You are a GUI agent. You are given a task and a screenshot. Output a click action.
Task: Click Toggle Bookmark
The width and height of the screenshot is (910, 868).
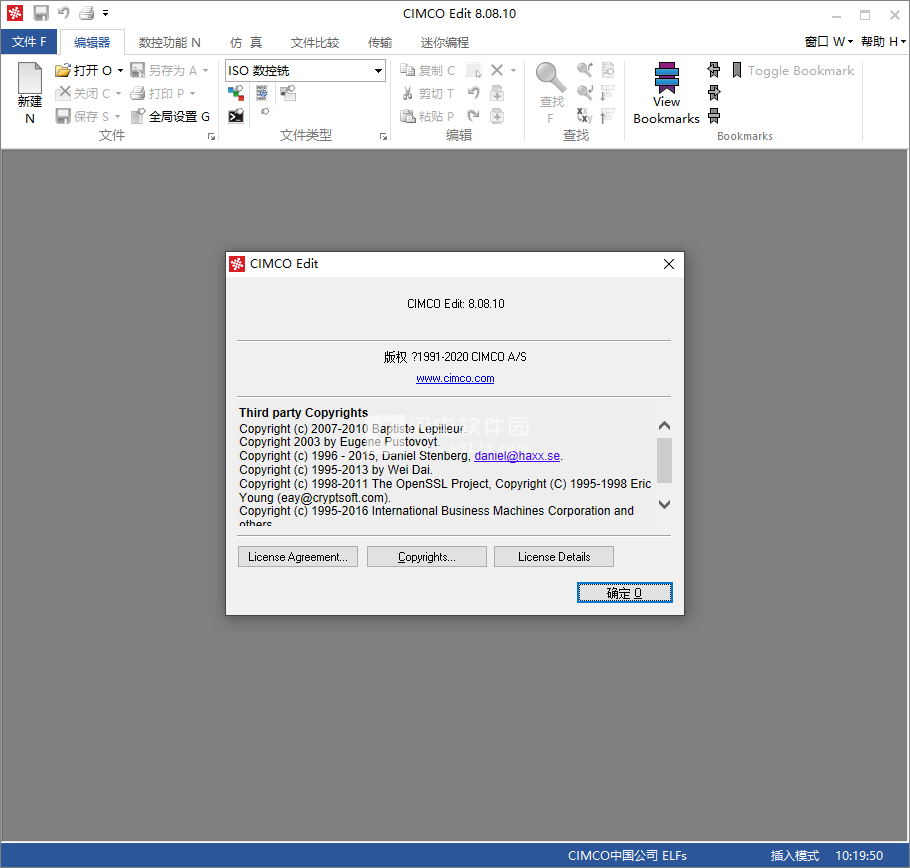tap(793, 70)
